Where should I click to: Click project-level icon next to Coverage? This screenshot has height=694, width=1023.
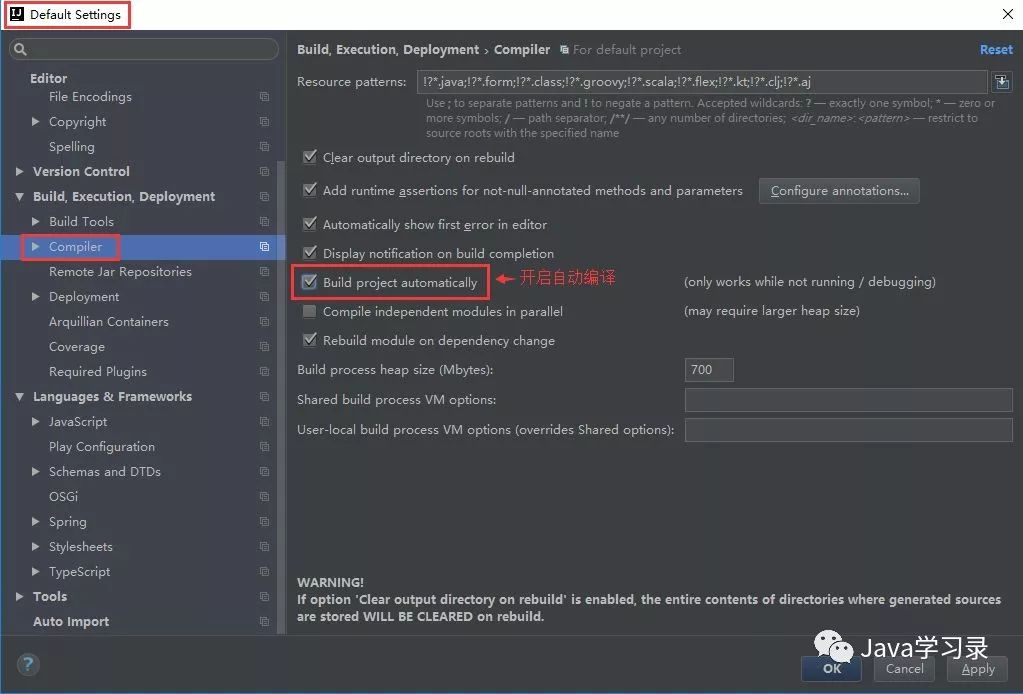[x=264, y=347]
